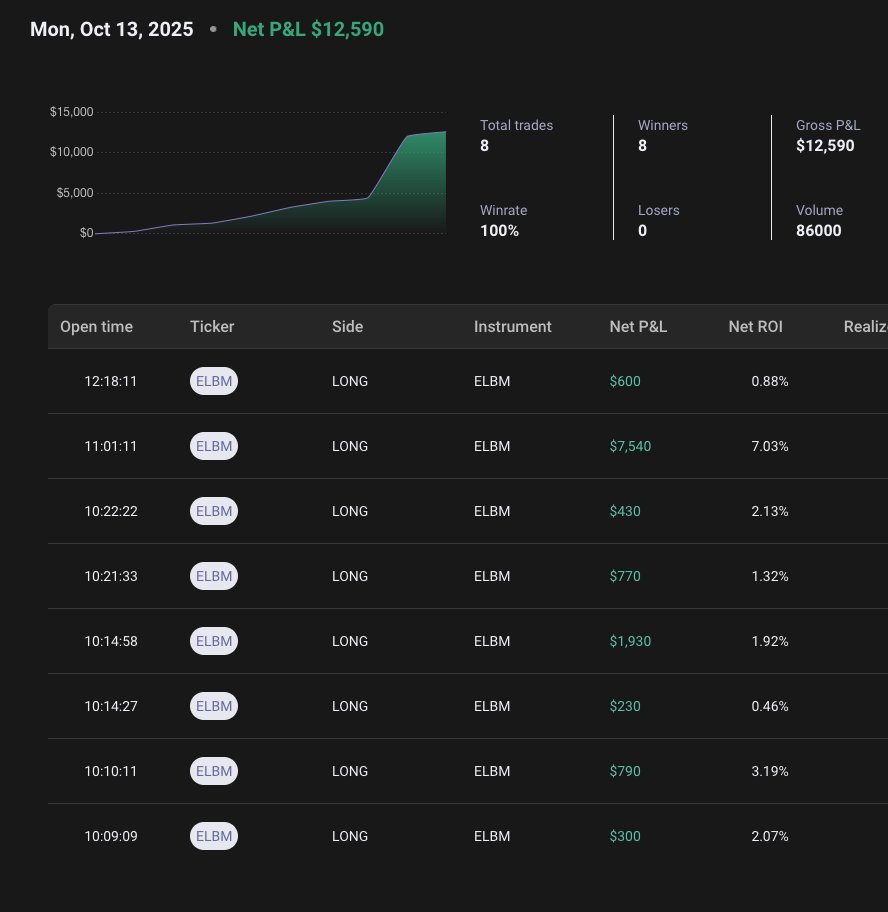Click the Gross P&L value $12,590

coord(825,145)
